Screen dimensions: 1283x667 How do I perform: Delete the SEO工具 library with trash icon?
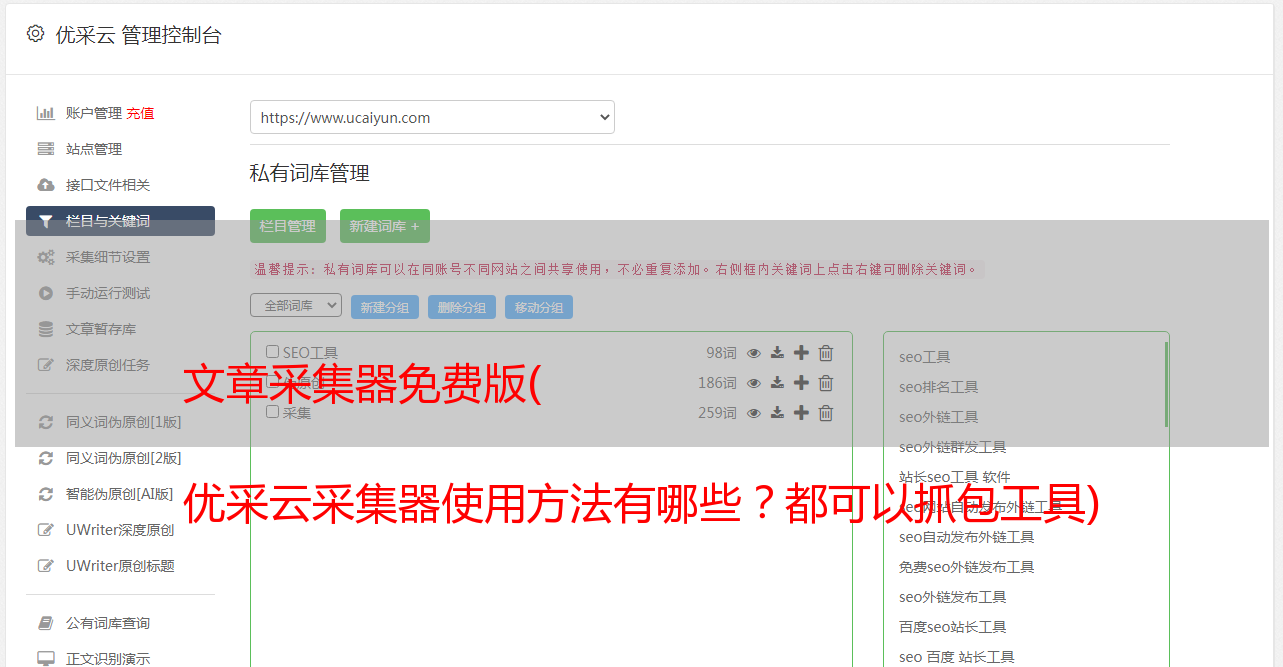click(x=826, y=353)
